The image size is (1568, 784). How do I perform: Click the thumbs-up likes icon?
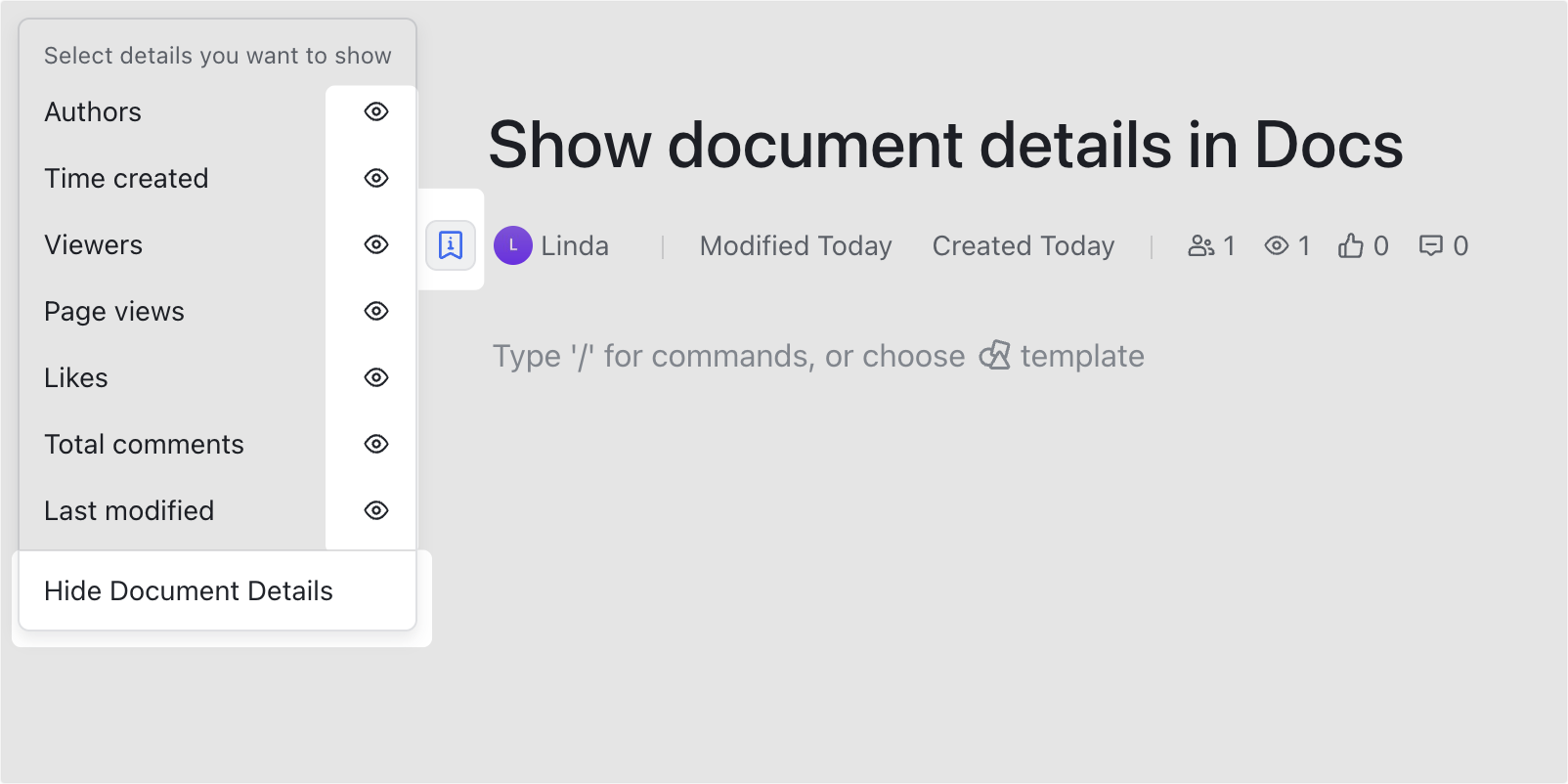tap(1351, 245)
